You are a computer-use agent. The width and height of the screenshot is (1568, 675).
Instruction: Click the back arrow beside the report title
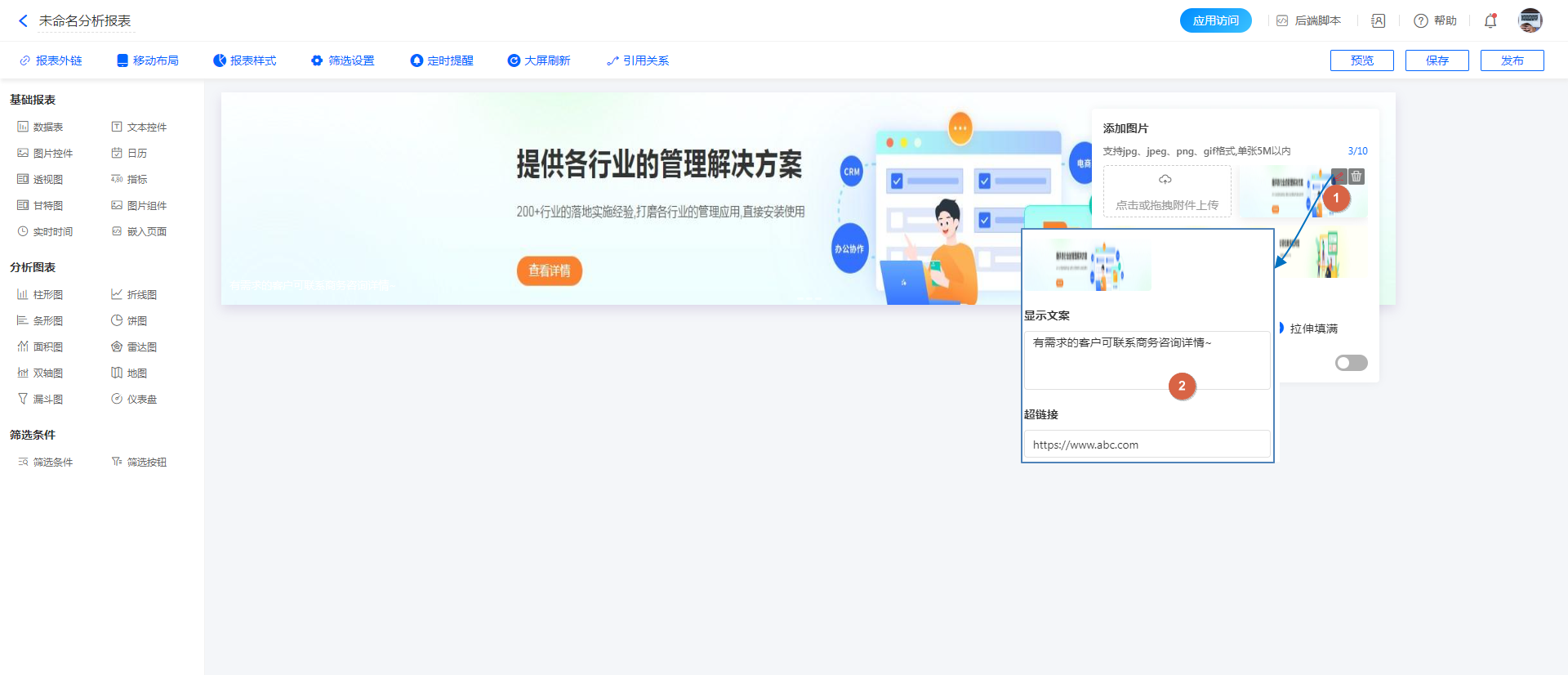(23, 21)
